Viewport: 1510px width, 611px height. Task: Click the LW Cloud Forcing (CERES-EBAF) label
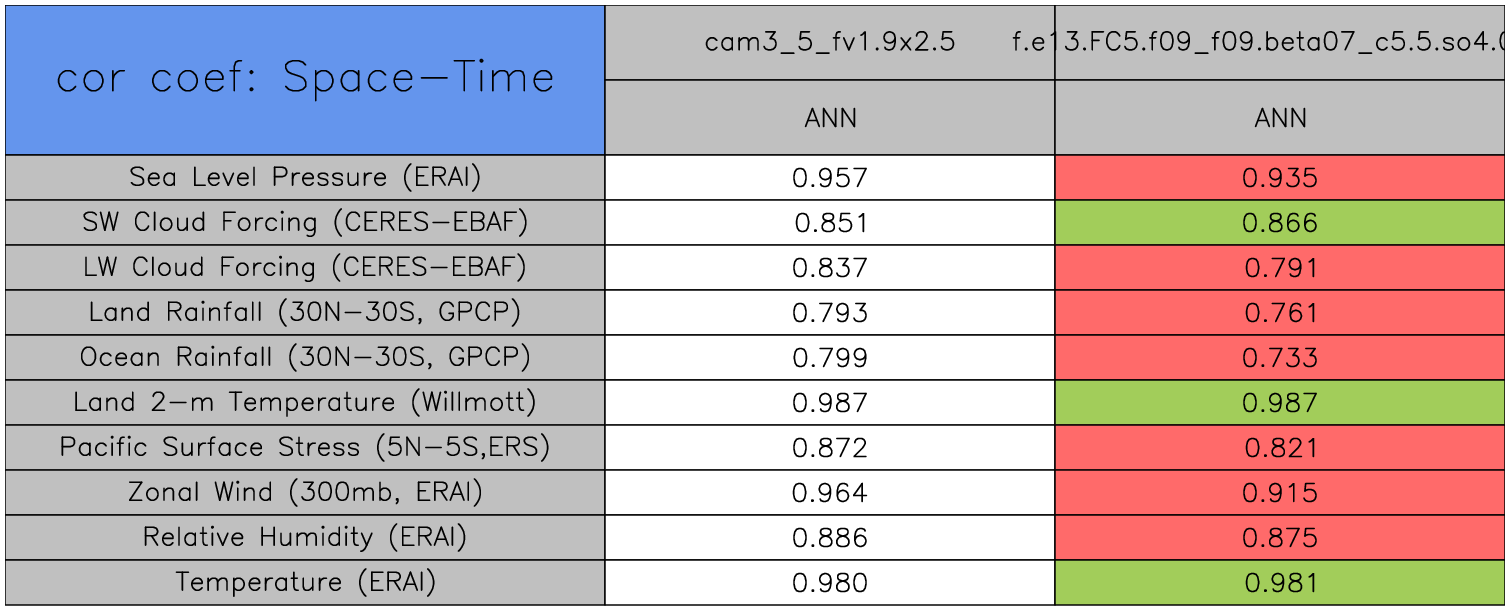tap(305, 267)
